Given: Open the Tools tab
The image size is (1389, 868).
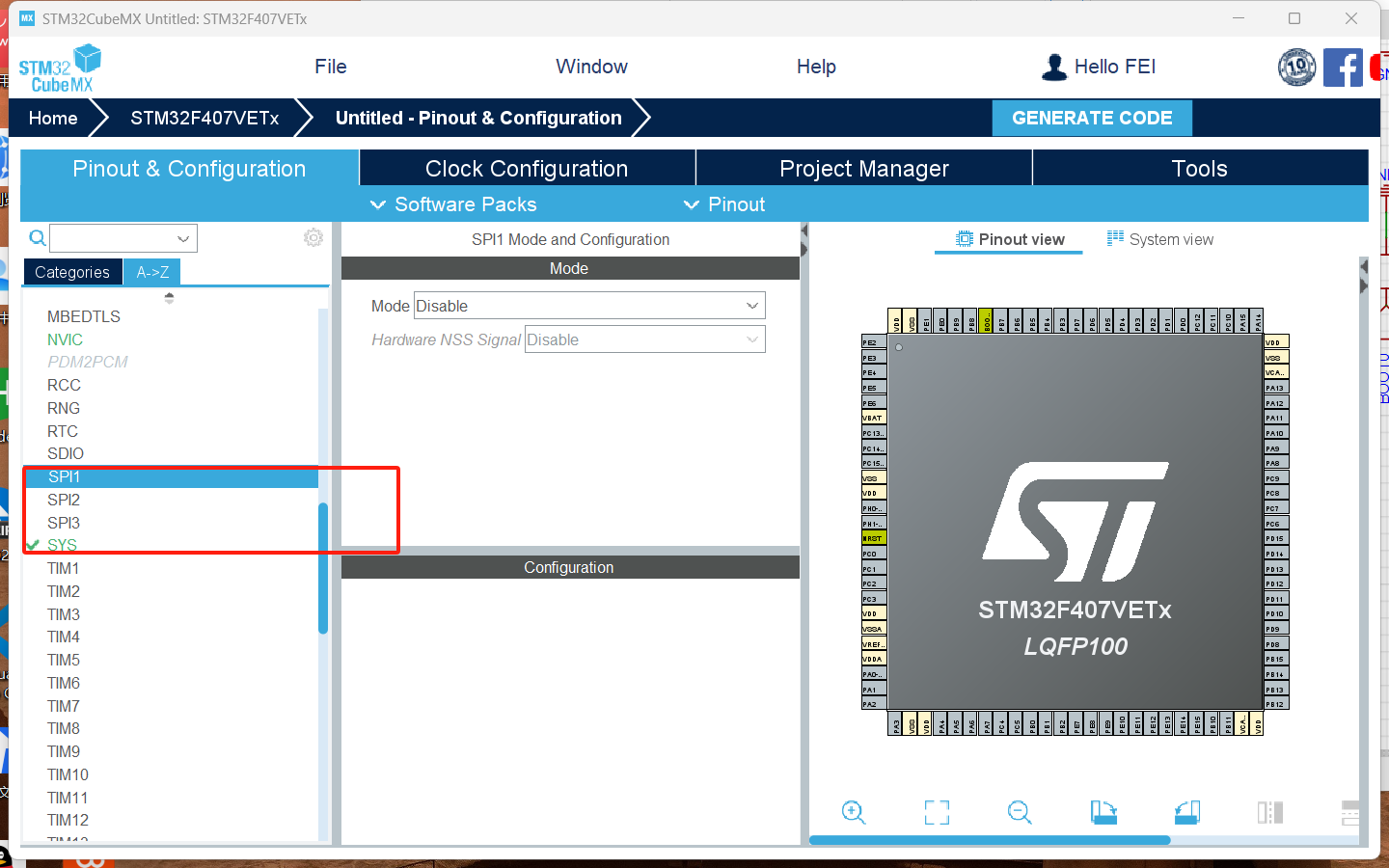Looking at the screenshot, I should click(x=1200, y=168).
